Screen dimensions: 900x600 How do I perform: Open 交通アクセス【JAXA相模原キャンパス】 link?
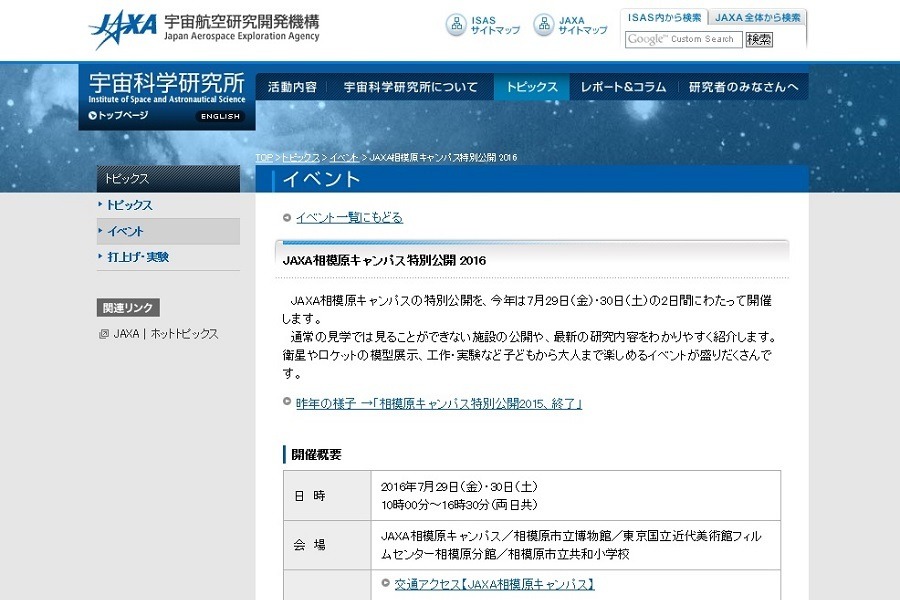494,584
